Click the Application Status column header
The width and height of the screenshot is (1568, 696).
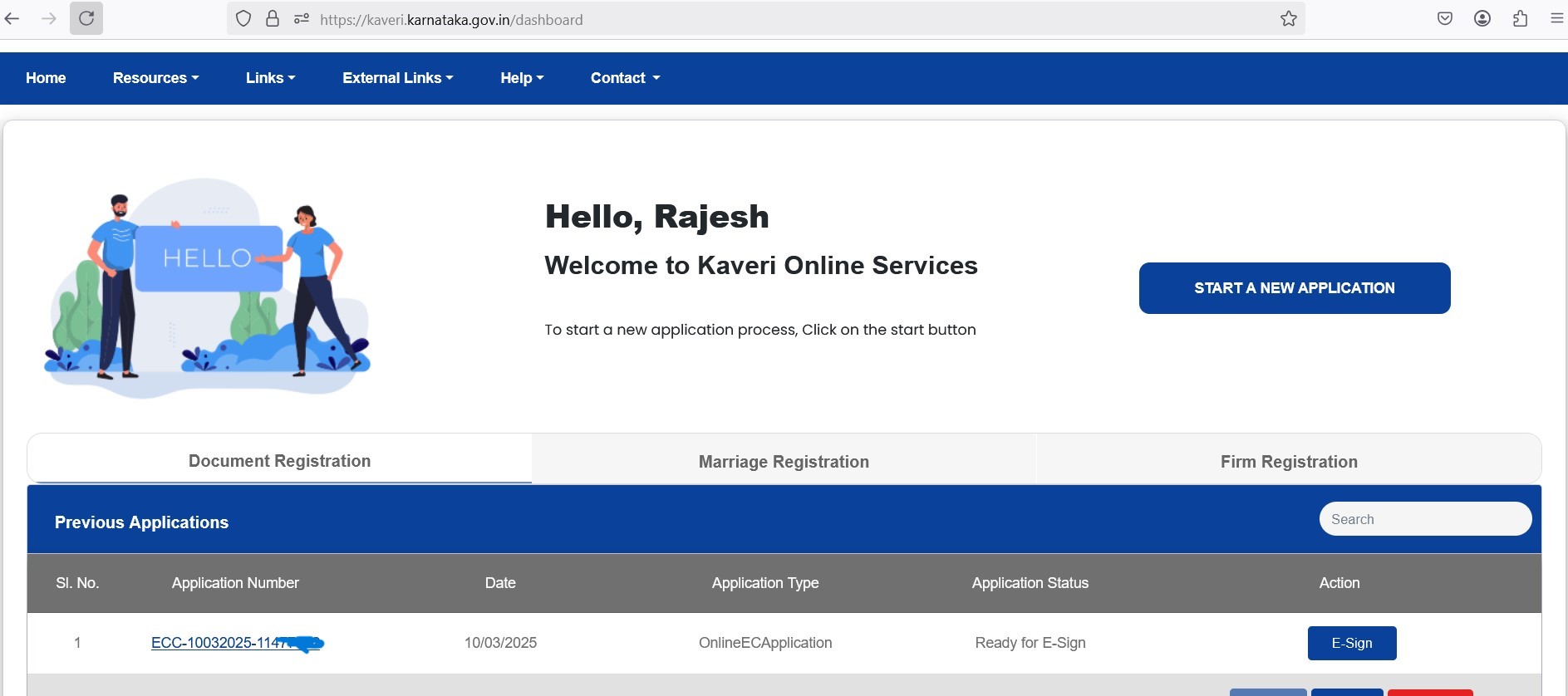coord(1030,583)
